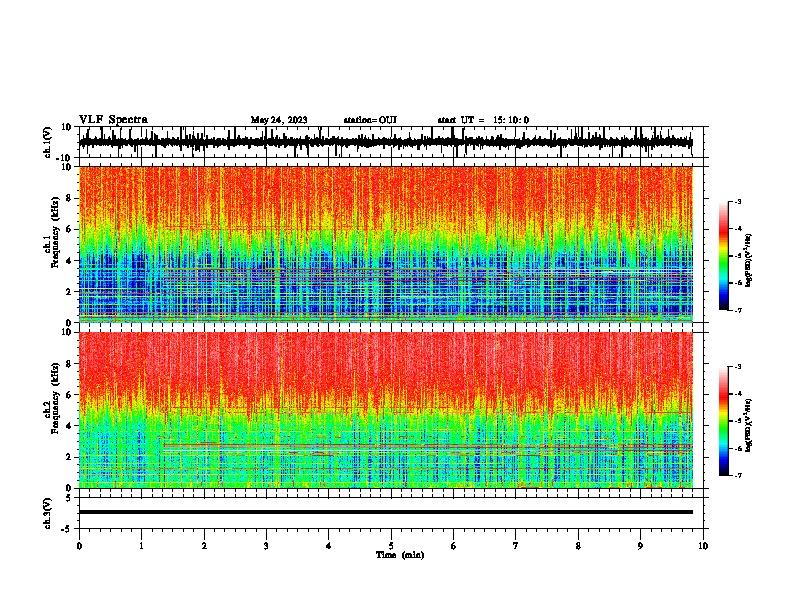Click the thick black ch.3 voltage line

pyautogui.click(x=386, y=512)
